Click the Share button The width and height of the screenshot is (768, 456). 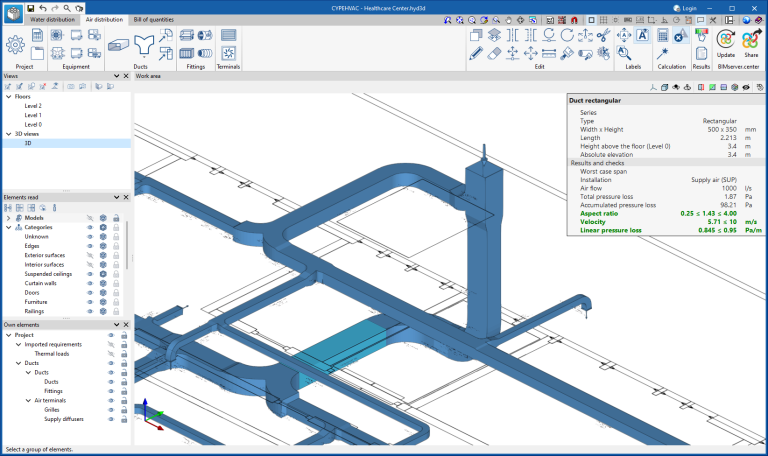pos(751,44)
